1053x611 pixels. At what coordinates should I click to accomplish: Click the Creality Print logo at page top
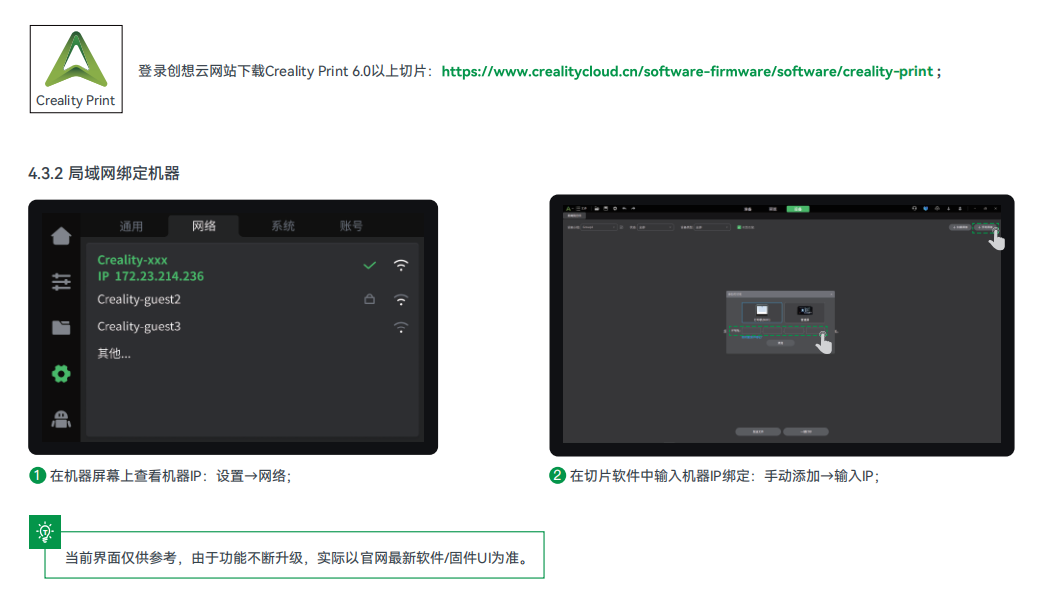click(x=76, y=69)
